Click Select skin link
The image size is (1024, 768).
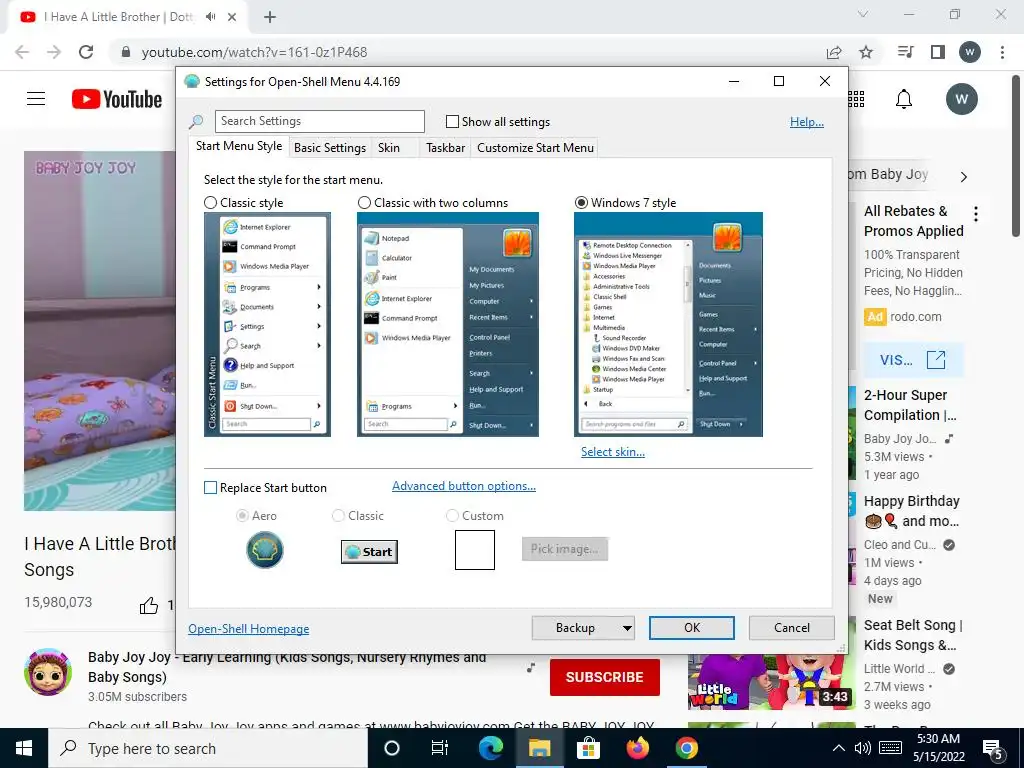(x=613, y=452)
